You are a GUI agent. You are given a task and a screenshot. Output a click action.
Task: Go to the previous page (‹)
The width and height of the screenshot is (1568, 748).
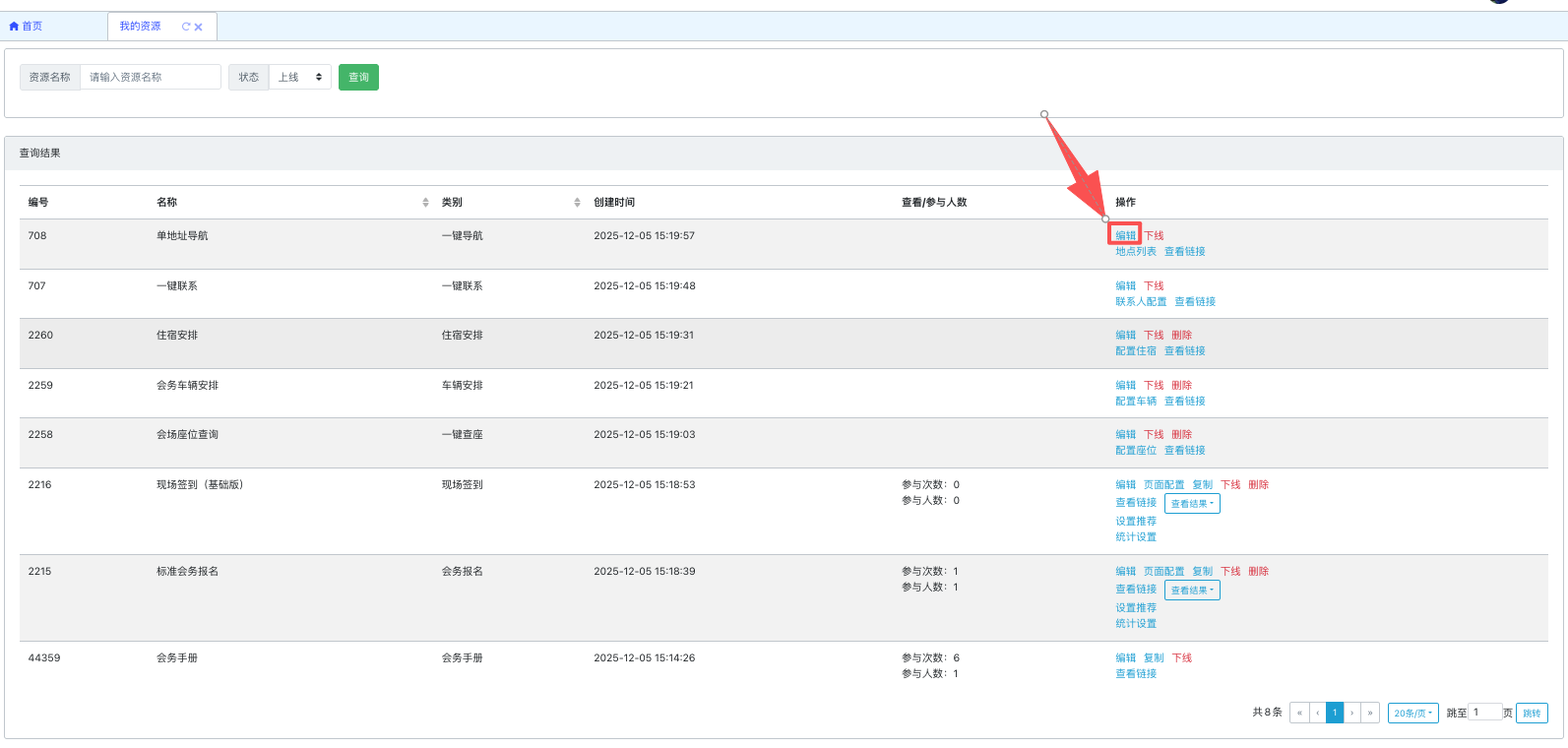(1317, 713)
